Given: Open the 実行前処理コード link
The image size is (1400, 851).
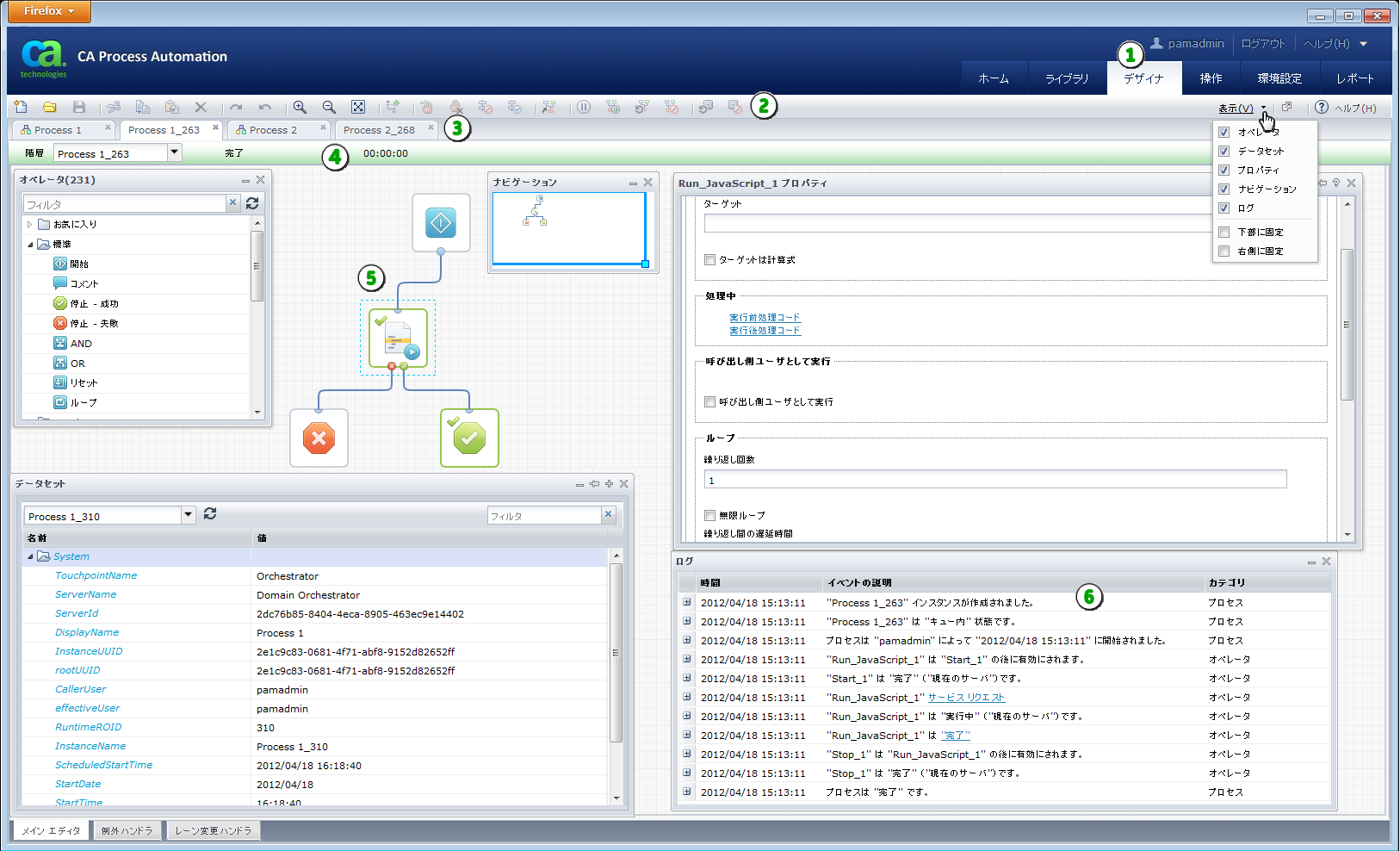Looking at the screenshot, I should (x=765, y=317).
